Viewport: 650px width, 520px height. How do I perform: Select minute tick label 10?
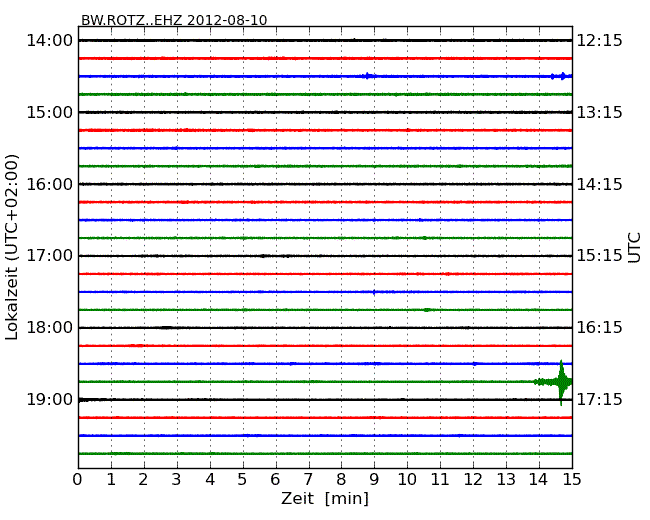click(x=407, y=480)
